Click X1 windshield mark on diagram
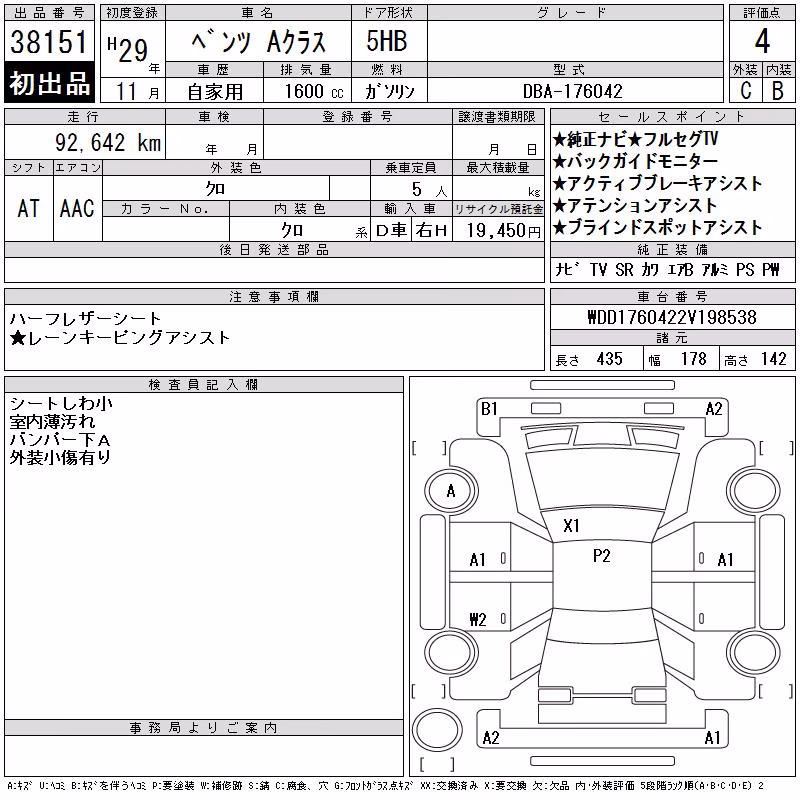The image size is (800, 800). pyautogui.click(x=571, y=526)
